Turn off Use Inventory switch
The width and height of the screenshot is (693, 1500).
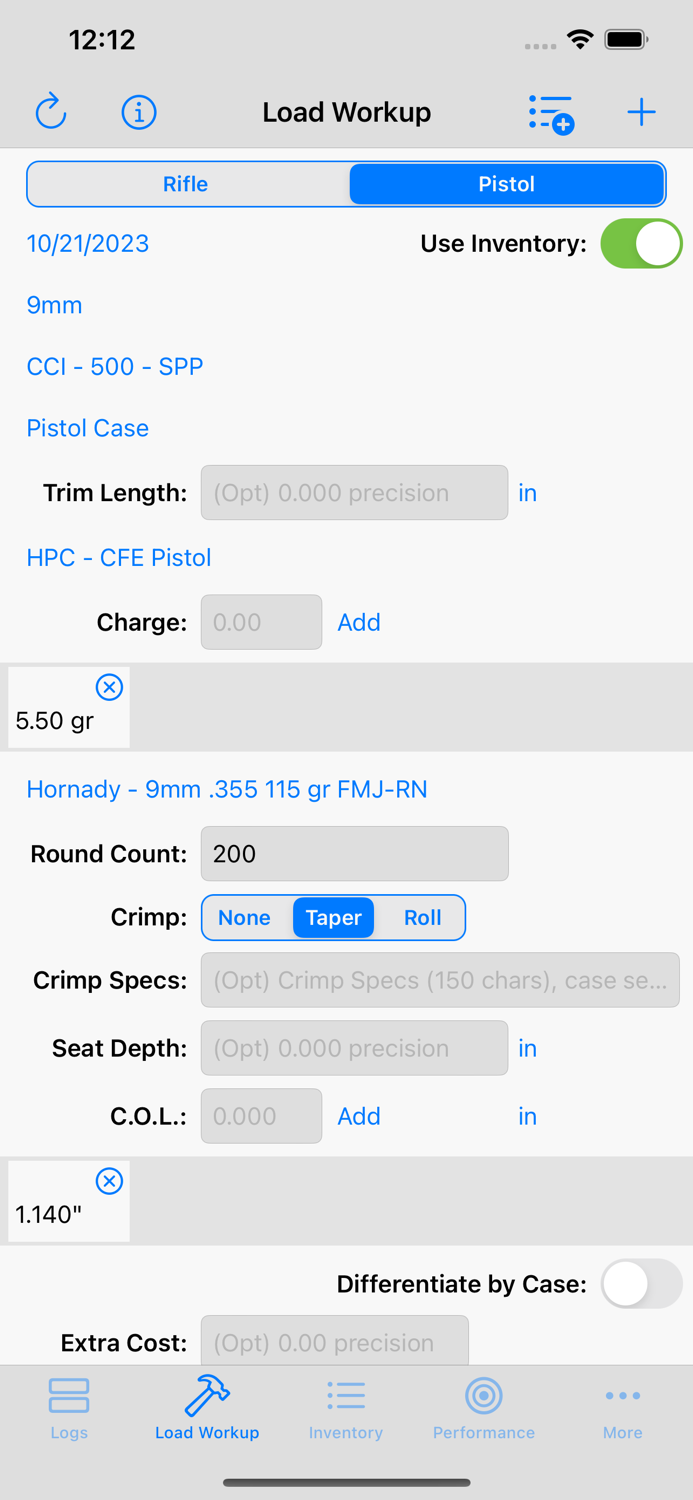(x=640, y=244)
